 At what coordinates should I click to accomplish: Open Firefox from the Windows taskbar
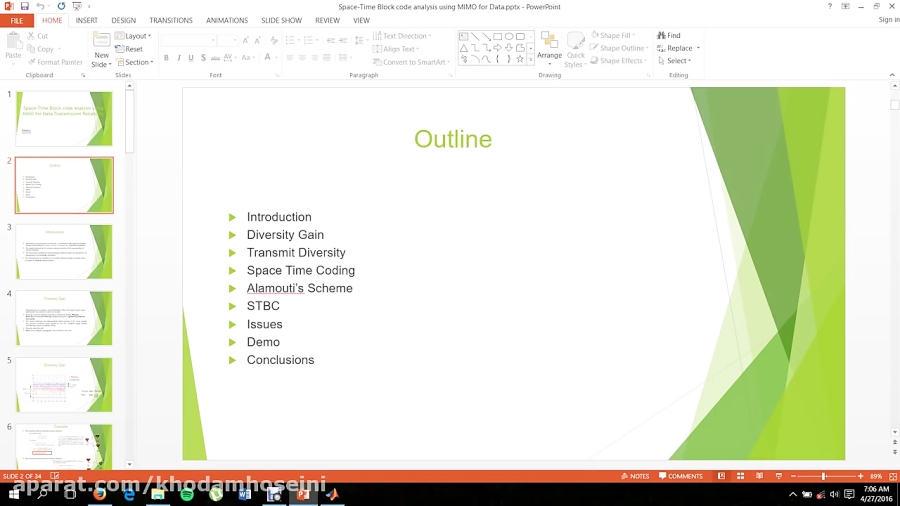[x=99, y=494]
